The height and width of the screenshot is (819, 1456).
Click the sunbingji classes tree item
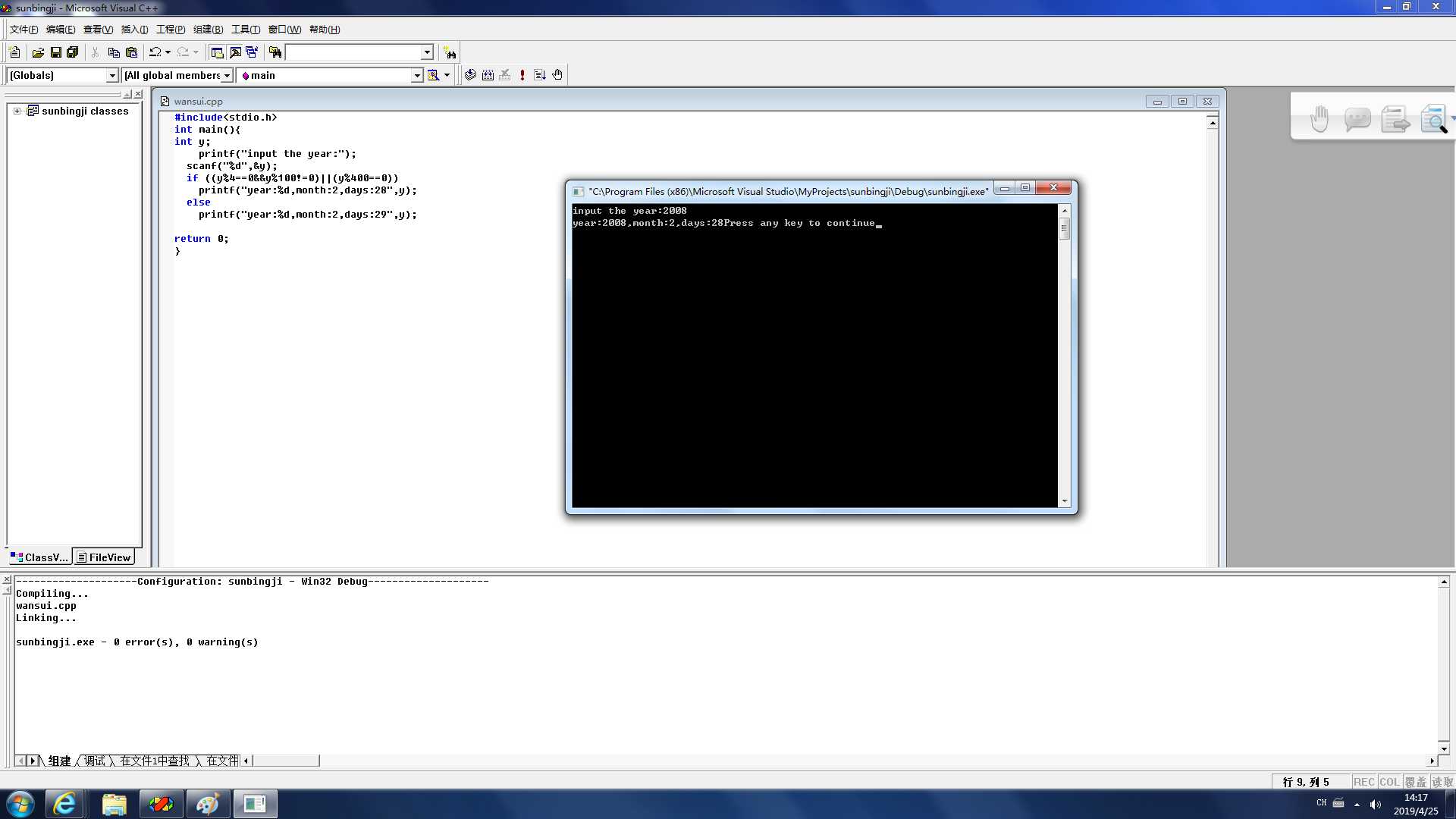(85, 111)
